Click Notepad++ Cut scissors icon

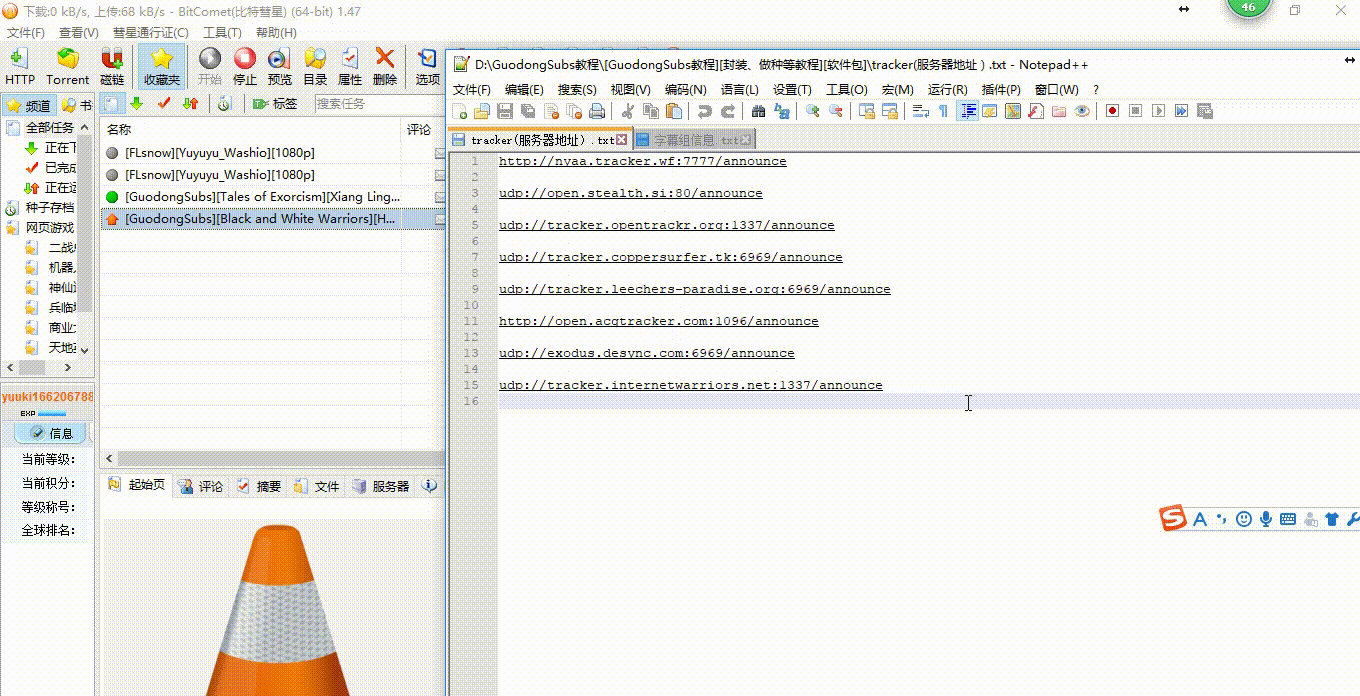(x=628, y=111)
